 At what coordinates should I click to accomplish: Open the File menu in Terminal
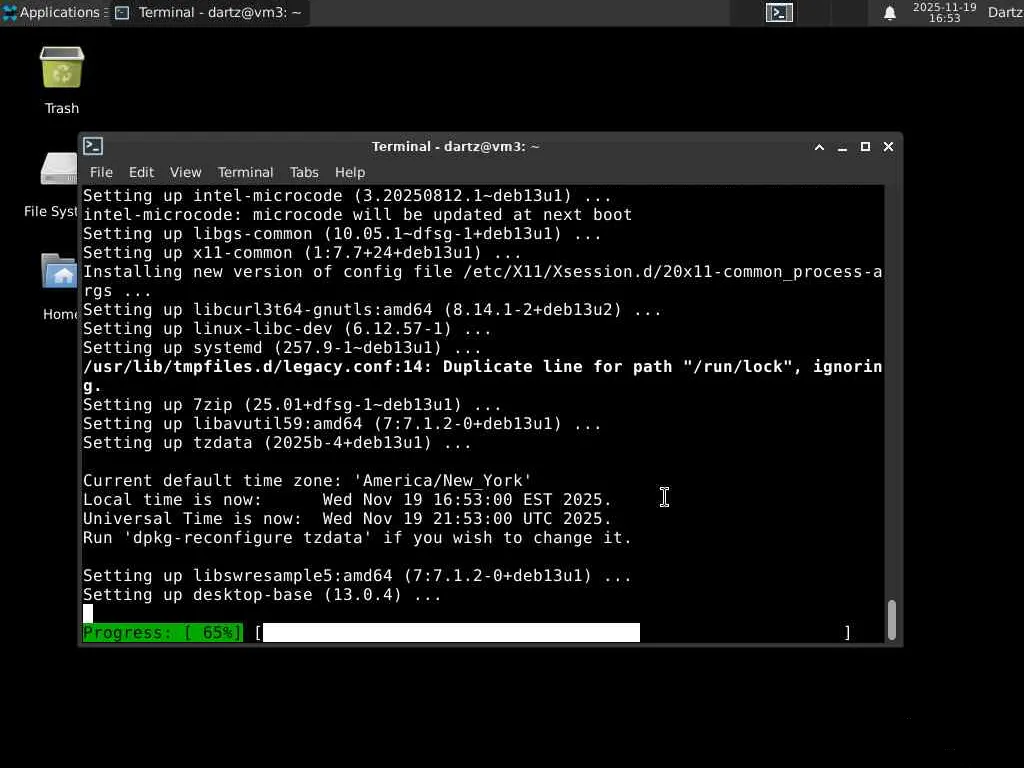[x=101, y=172]
